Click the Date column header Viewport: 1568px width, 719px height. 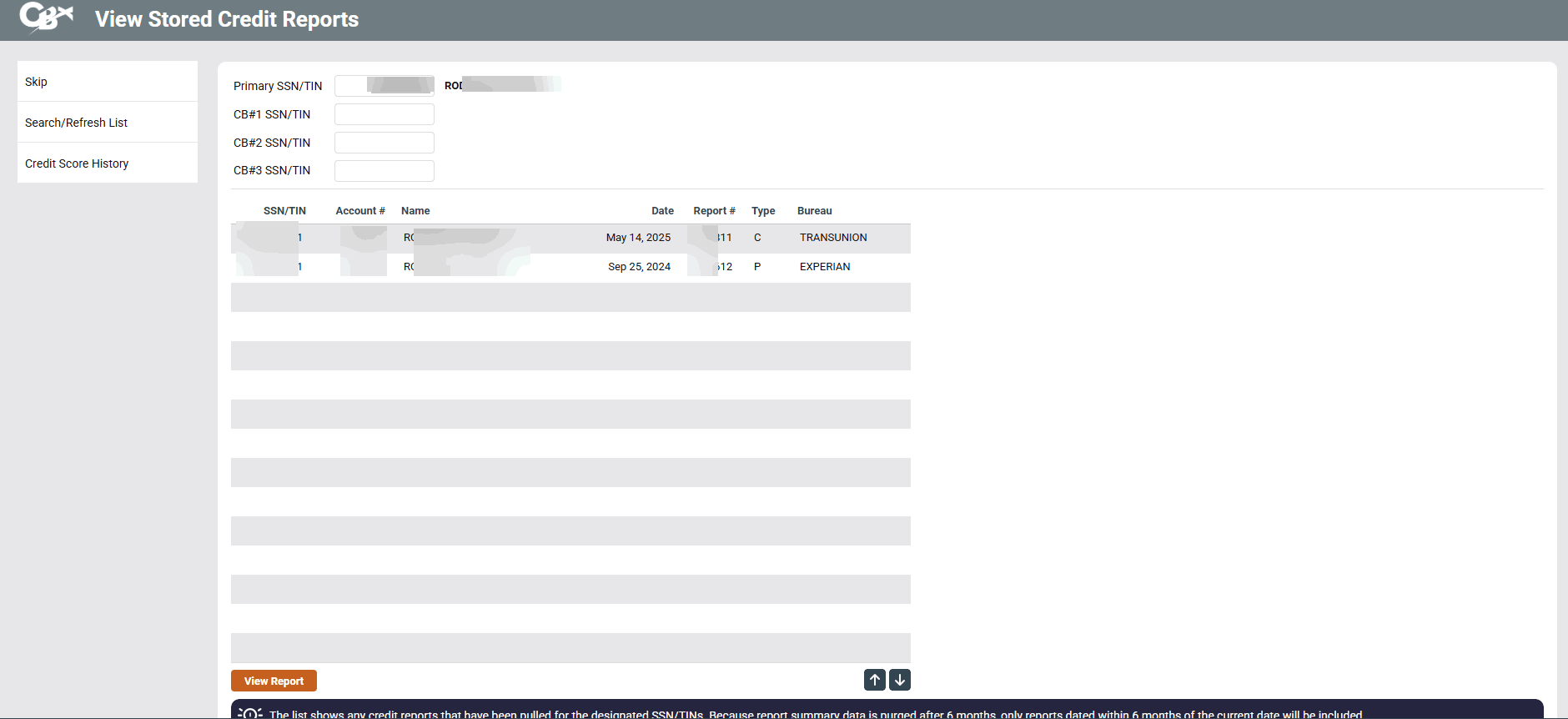click(x=662, y=211)
